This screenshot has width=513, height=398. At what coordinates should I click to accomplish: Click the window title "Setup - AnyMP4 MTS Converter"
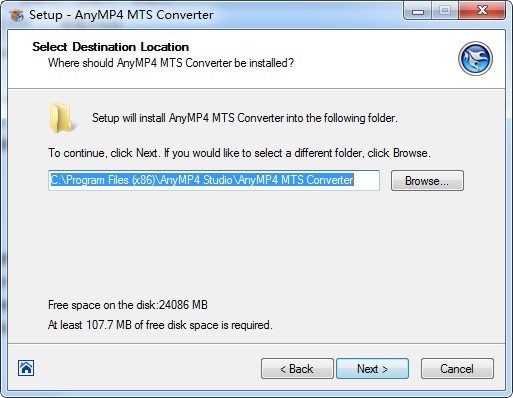(x=121, y=15)
